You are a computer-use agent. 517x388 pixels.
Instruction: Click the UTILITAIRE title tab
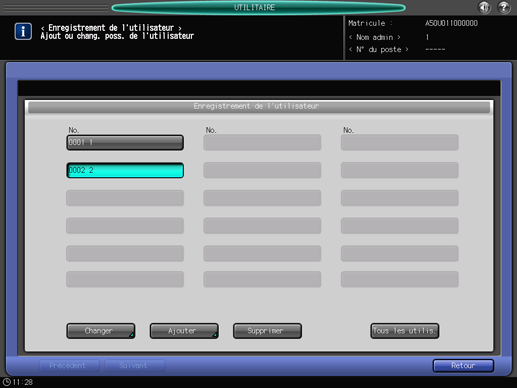click(x=258, y=7)
